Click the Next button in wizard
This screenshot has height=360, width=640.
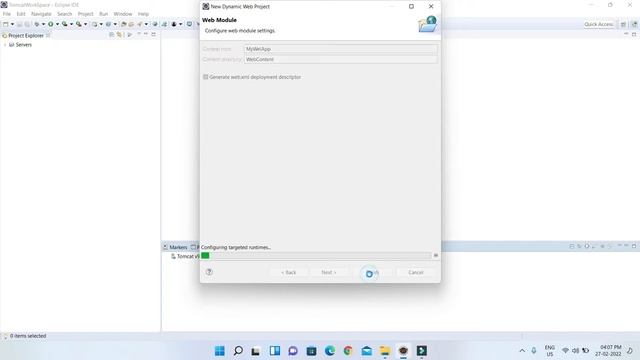click(x=329, y=272)
